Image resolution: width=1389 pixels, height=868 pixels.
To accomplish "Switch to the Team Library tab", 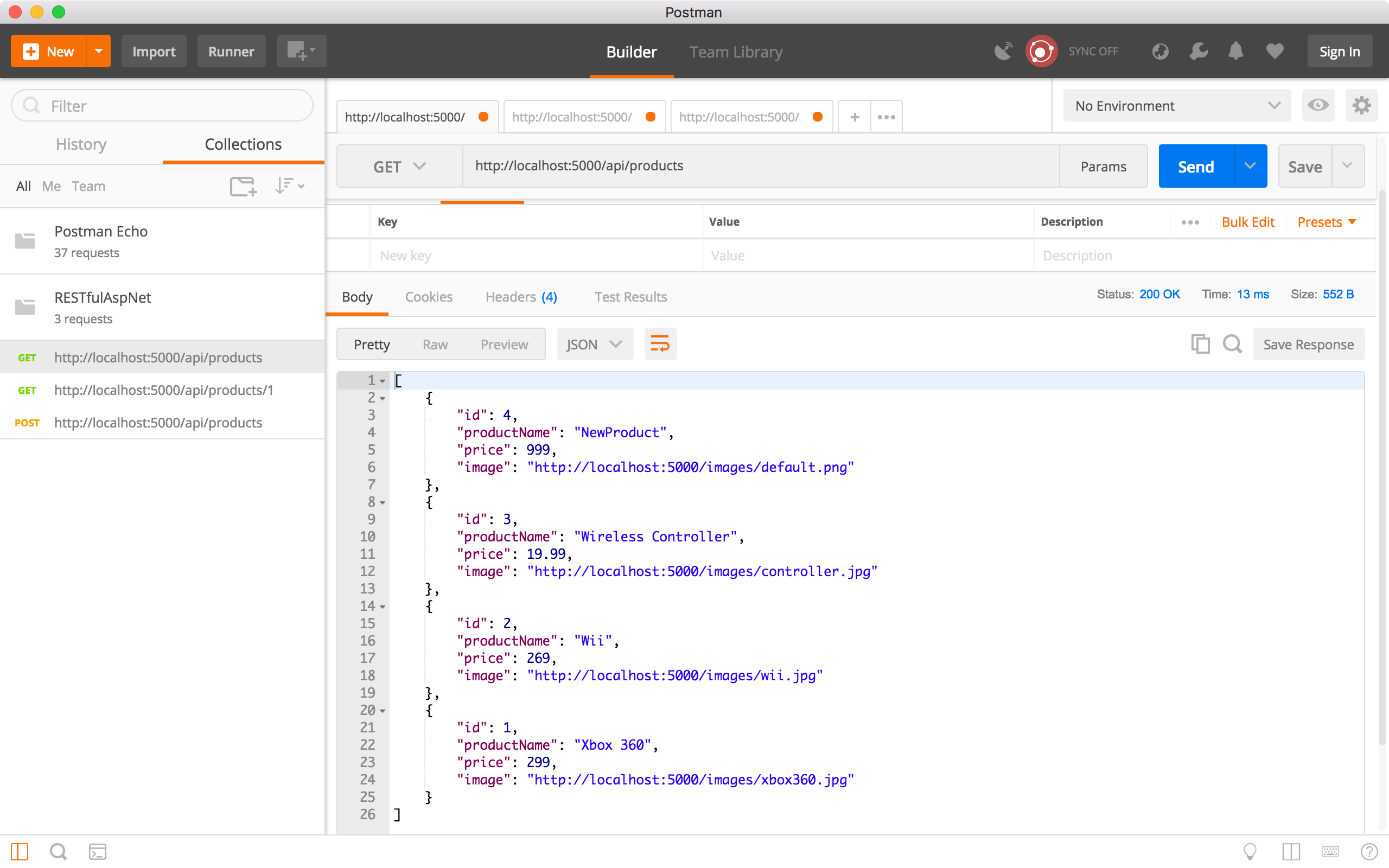I will pos(736,52).
